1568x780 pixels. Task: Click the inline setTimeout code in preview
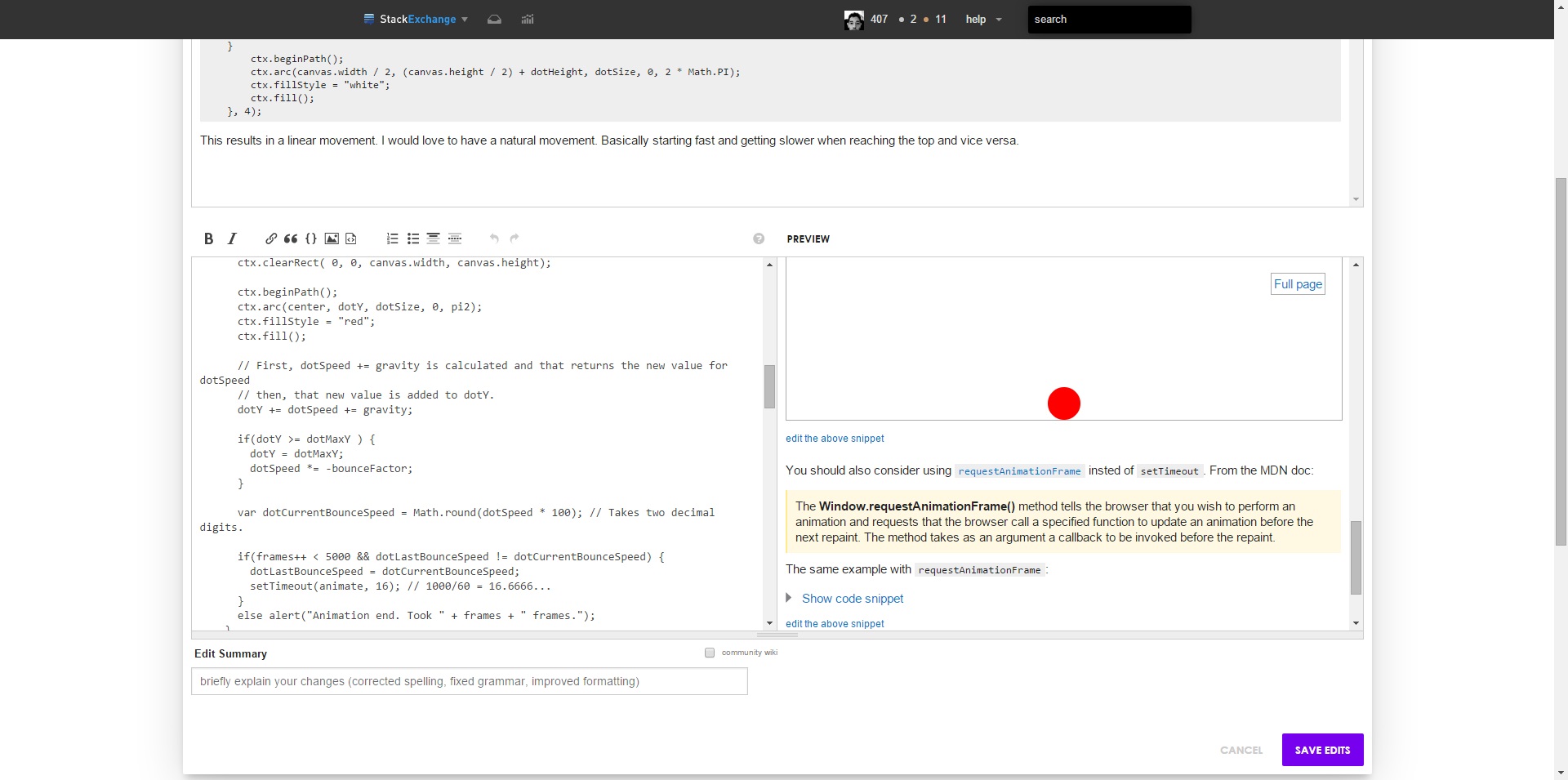click(x=1169, y=471)
